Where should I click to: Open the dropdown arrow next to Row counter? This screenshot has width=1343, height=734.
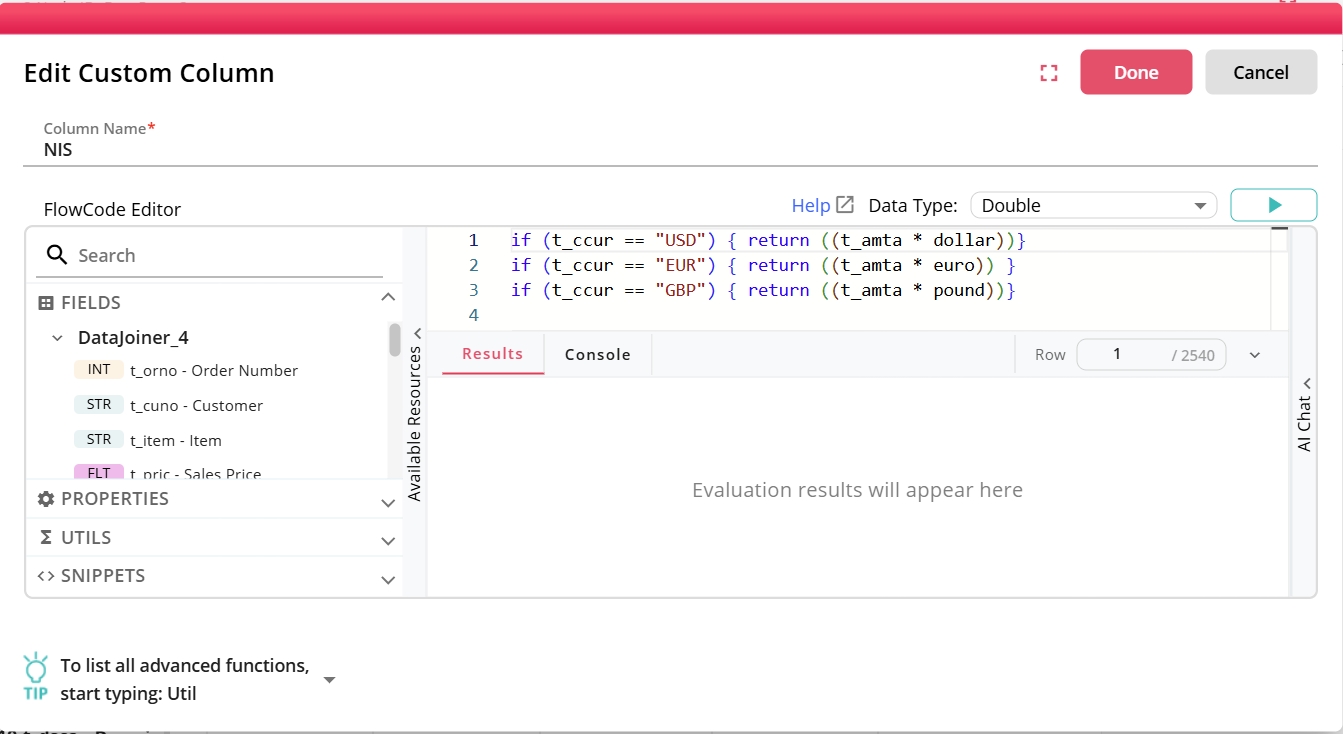1255,355
